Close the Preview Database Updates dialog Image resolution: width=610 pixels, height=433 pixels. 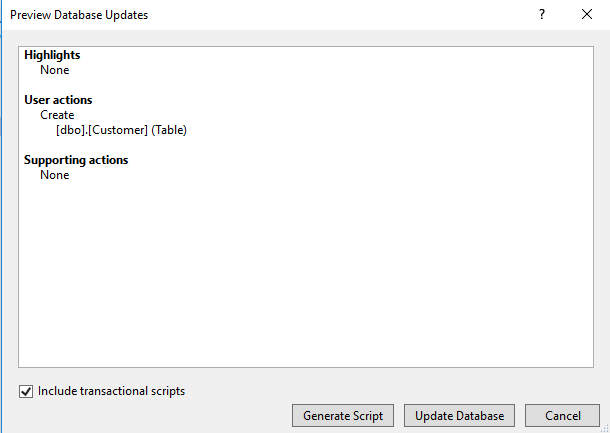point(586,15)
